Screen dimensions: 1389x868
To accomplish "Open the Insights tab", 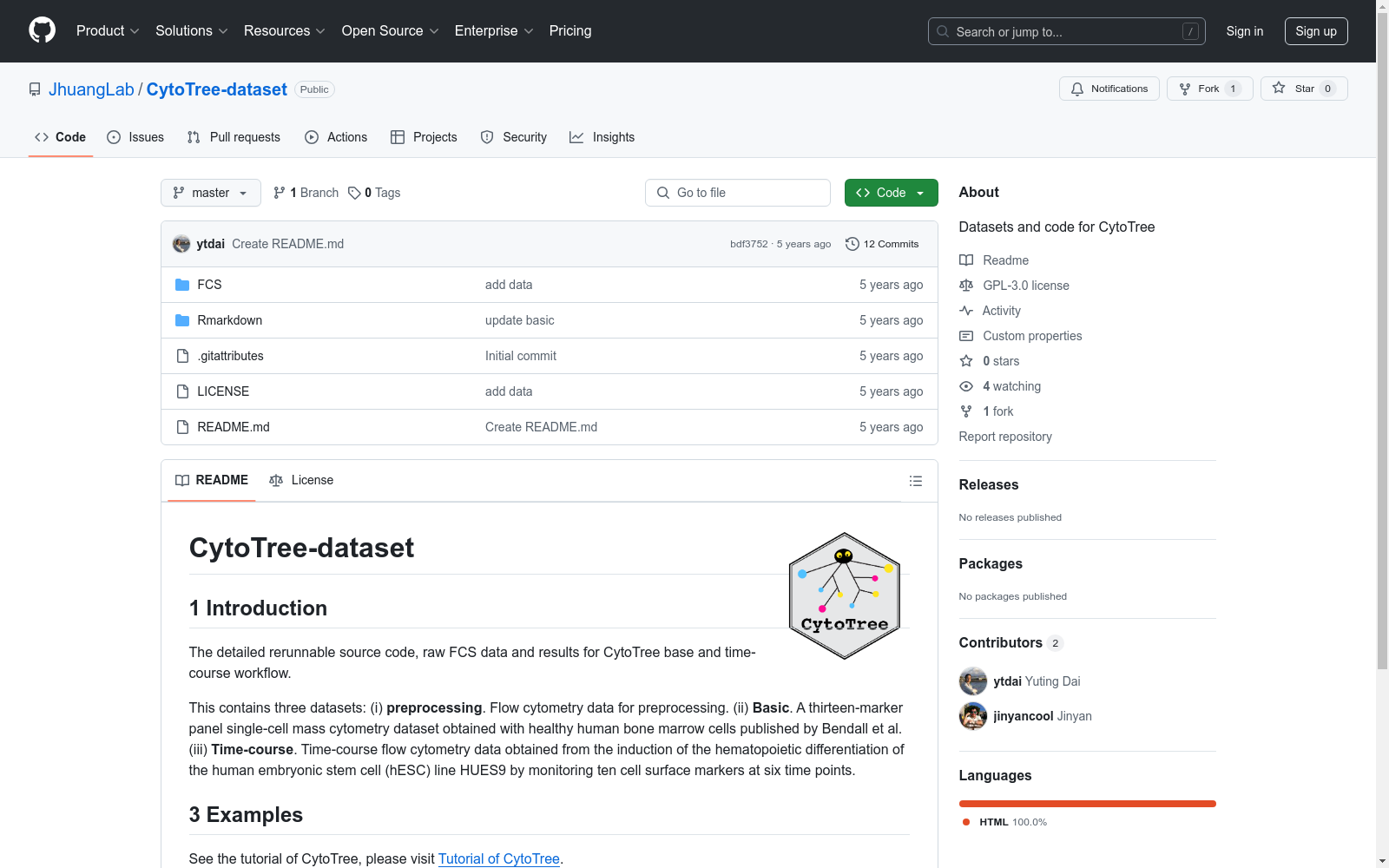I will 602,137.
